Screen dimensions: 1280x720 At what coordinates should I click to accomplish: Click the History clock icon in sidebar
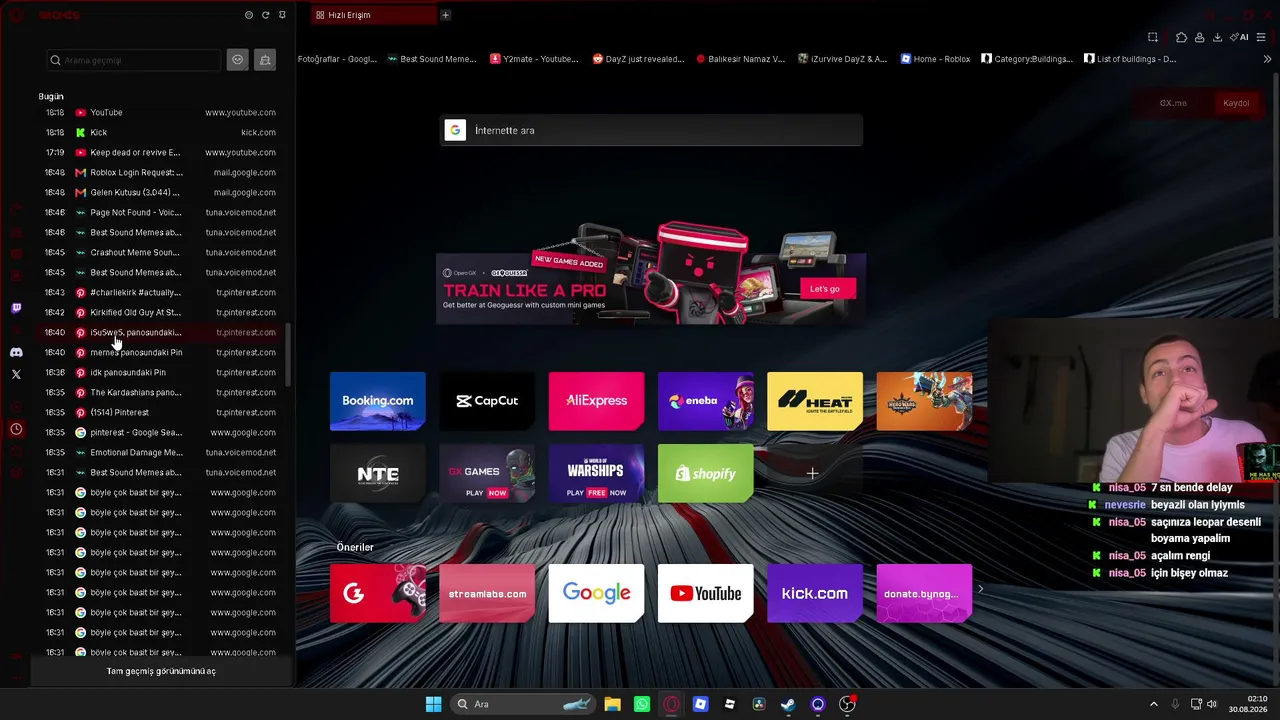[16, 429]
